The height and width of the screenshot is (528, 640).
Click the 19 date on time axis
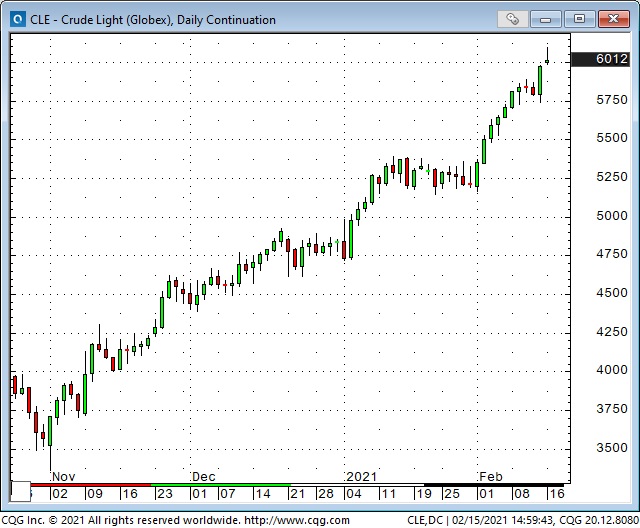(424, 494)
